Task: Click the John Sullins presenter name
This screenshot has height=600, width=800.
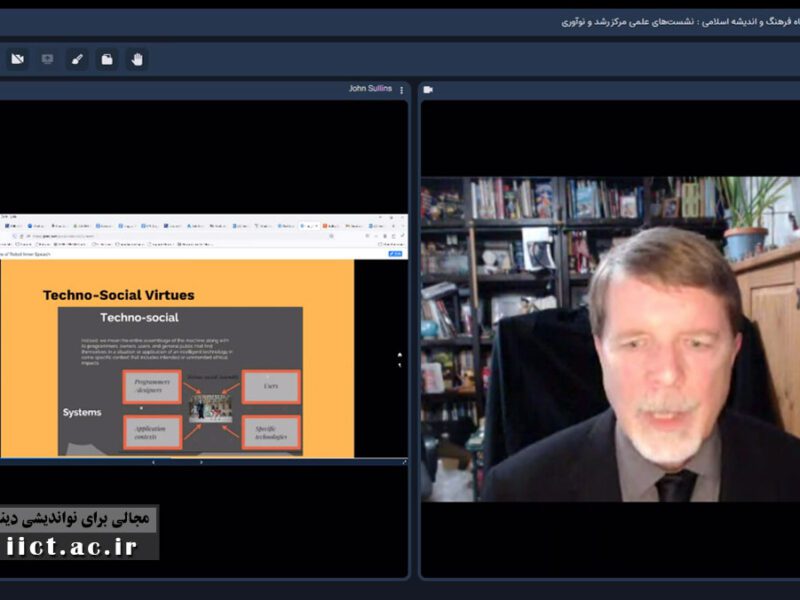Action: 370,89
